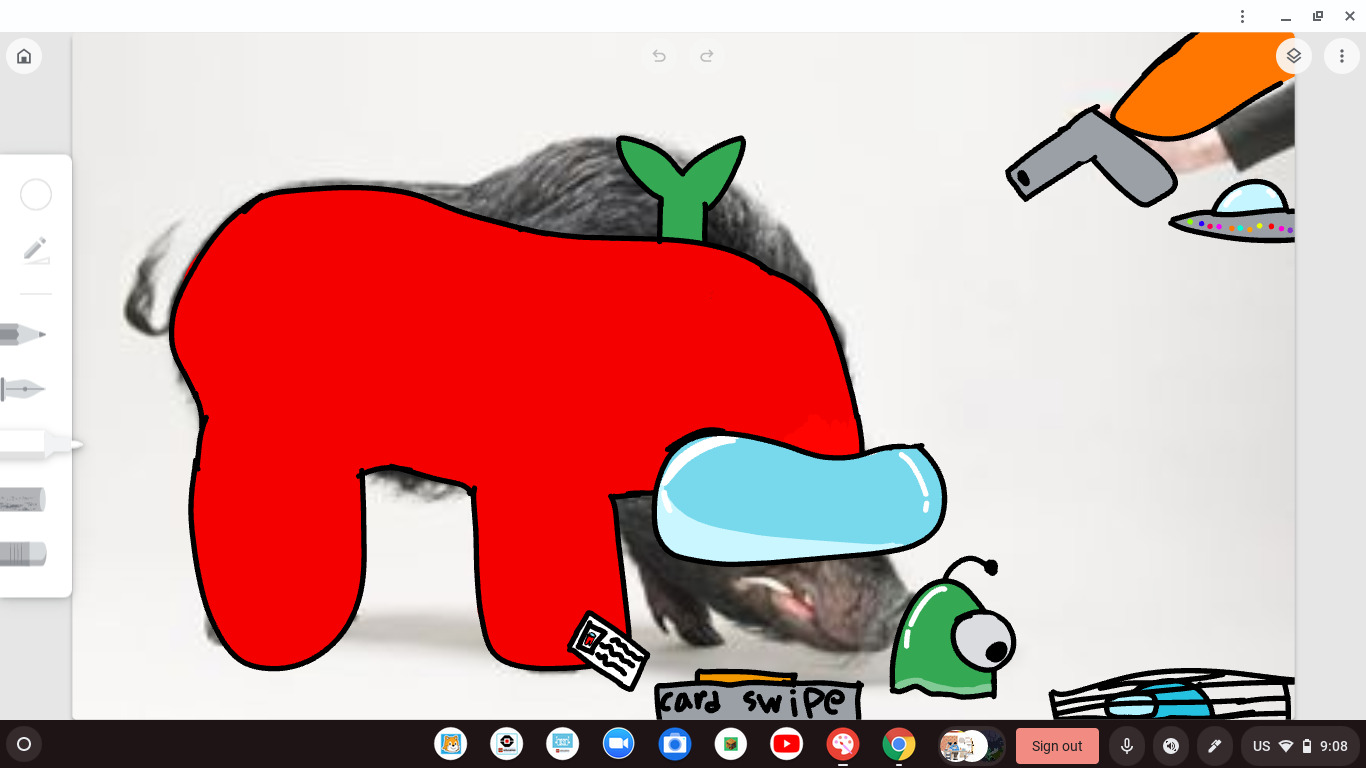Open the window's three-dot menu
1366x768 pixels.
(x=1242, y=16)
